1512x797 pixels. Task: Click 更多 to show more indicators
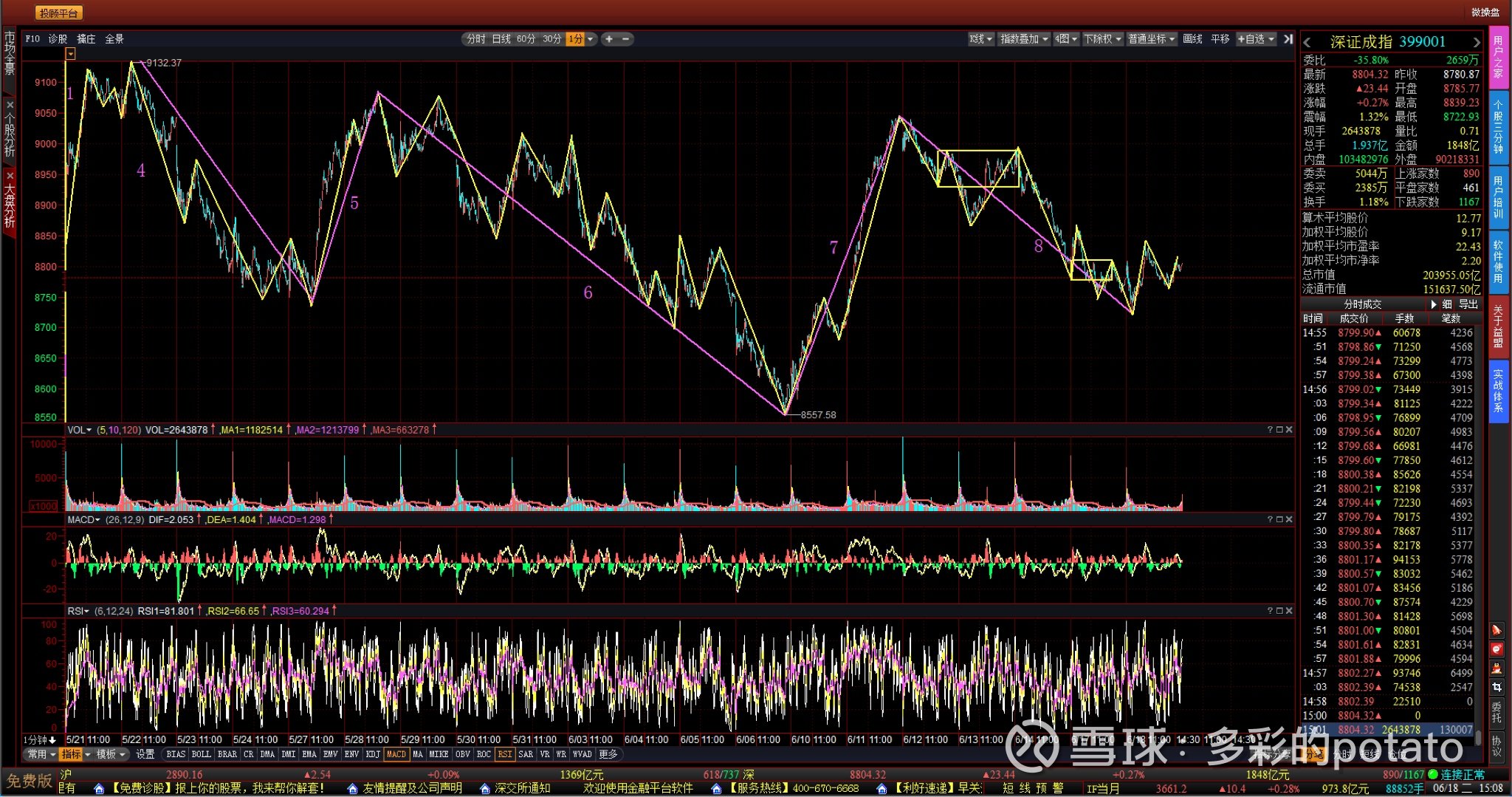click(608, 754)
